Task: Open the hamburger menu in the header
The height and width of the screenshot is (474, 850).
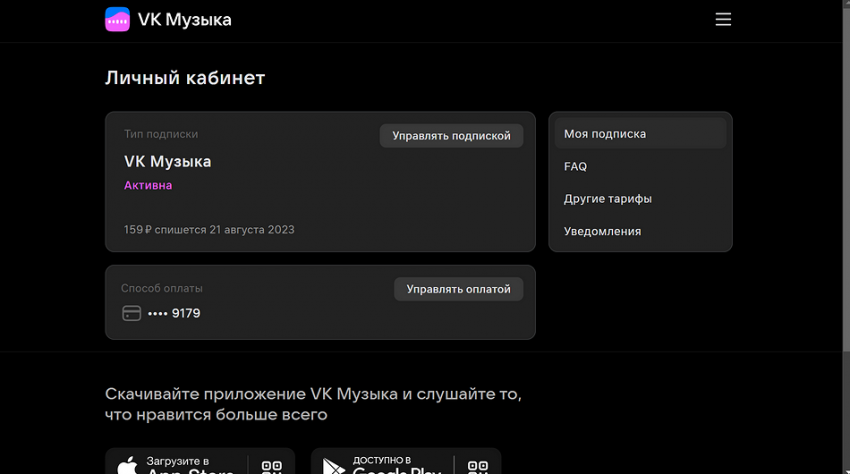Action: click(x=723, y=20)
